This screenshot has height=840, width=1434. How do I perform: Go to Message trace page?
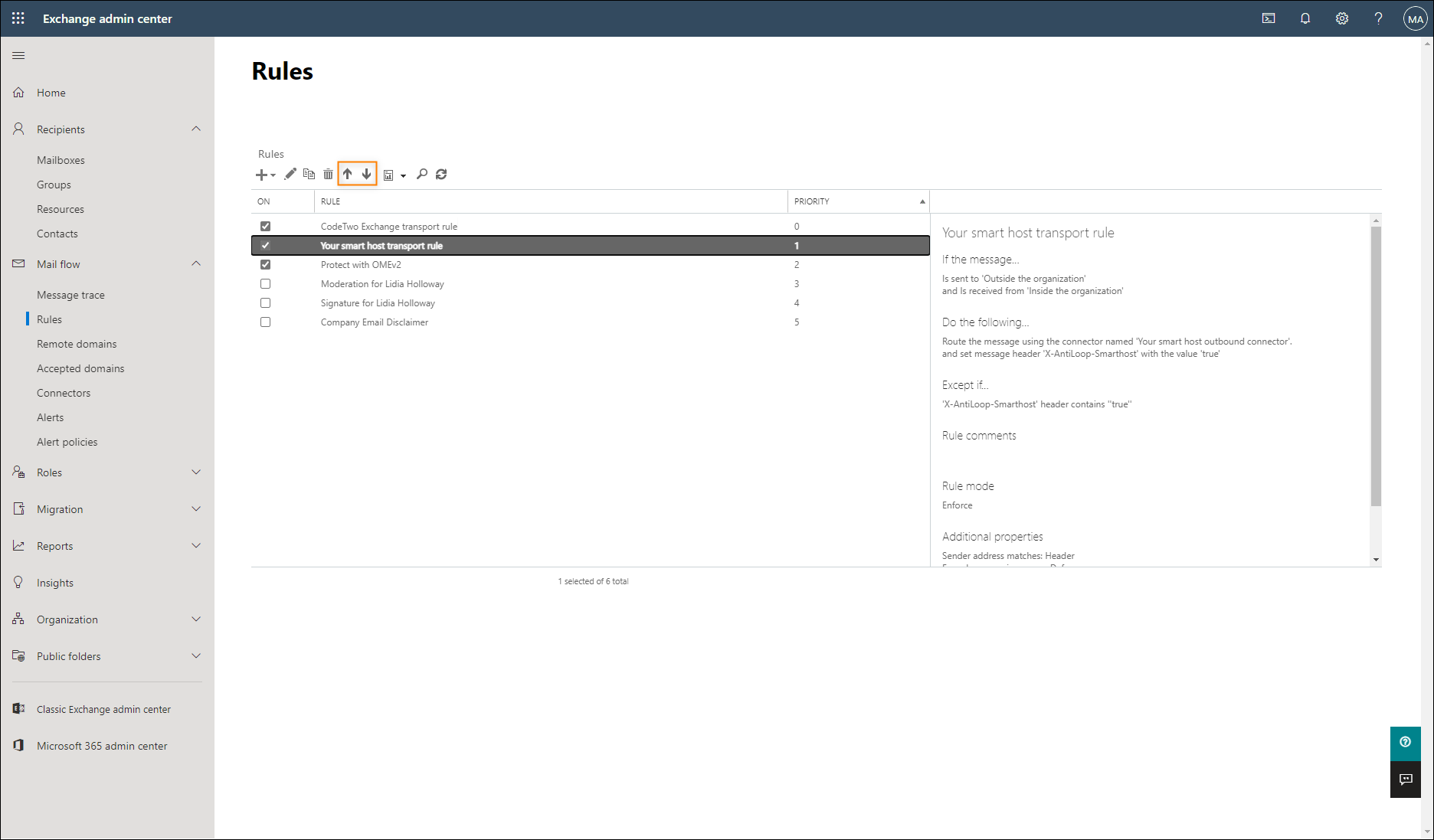tap(70, 294)
